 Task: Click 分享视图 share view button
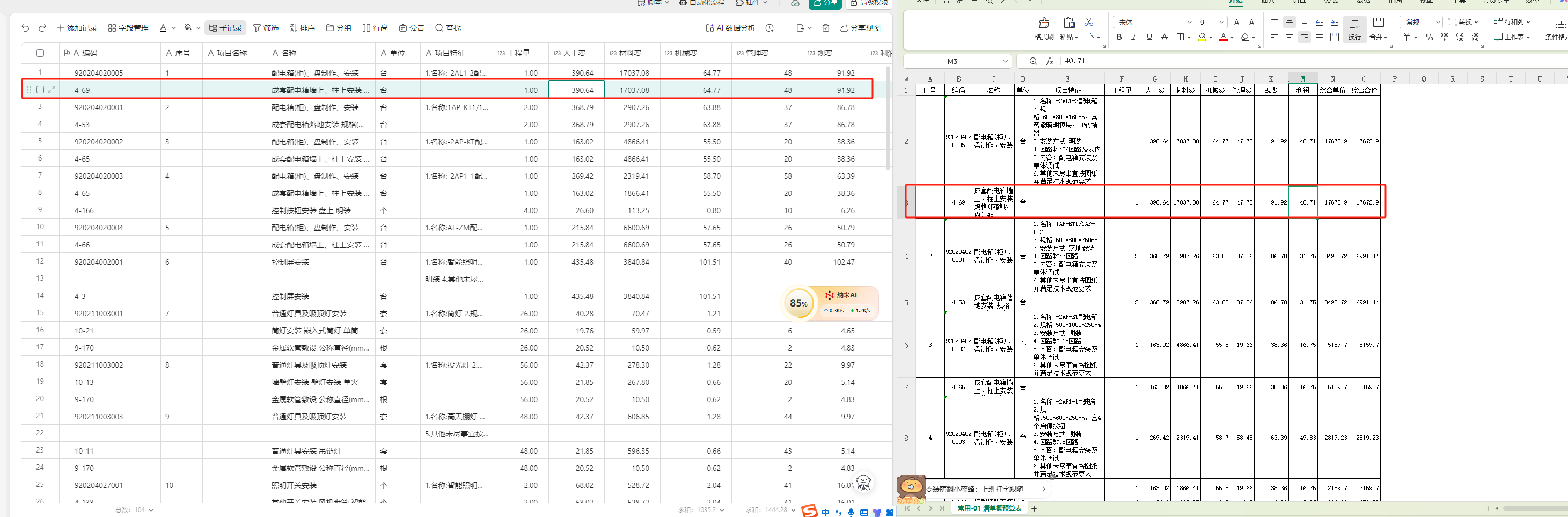(x=860, y=28)
